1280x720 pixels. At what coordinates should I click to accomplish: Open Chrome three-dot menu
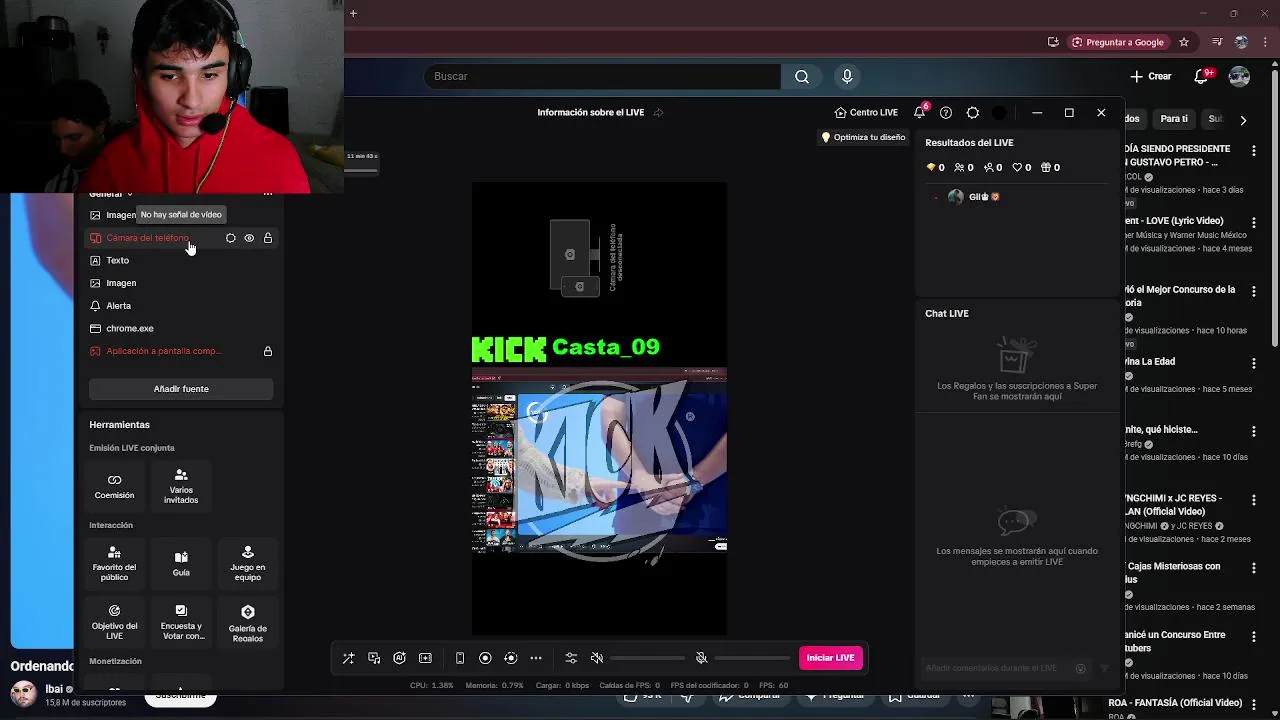click(1266, 42)
